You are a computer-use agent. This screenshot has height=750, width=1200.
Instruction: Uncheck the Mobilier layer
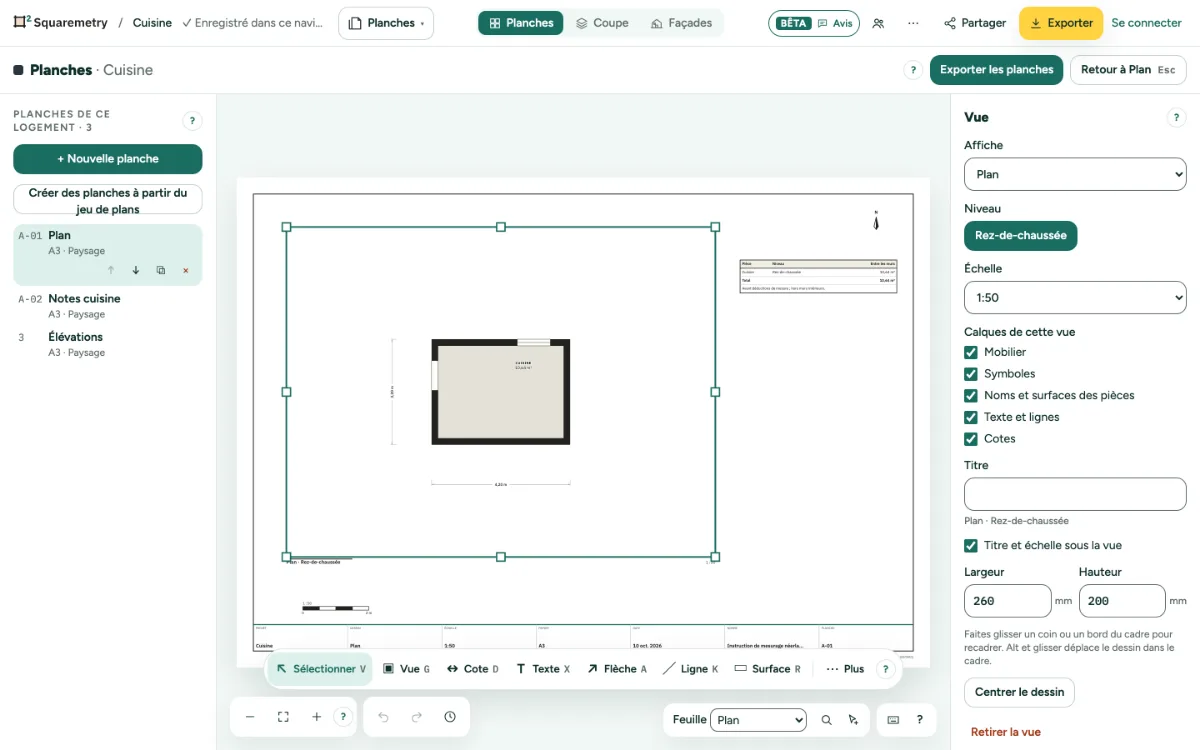[971, 352]
